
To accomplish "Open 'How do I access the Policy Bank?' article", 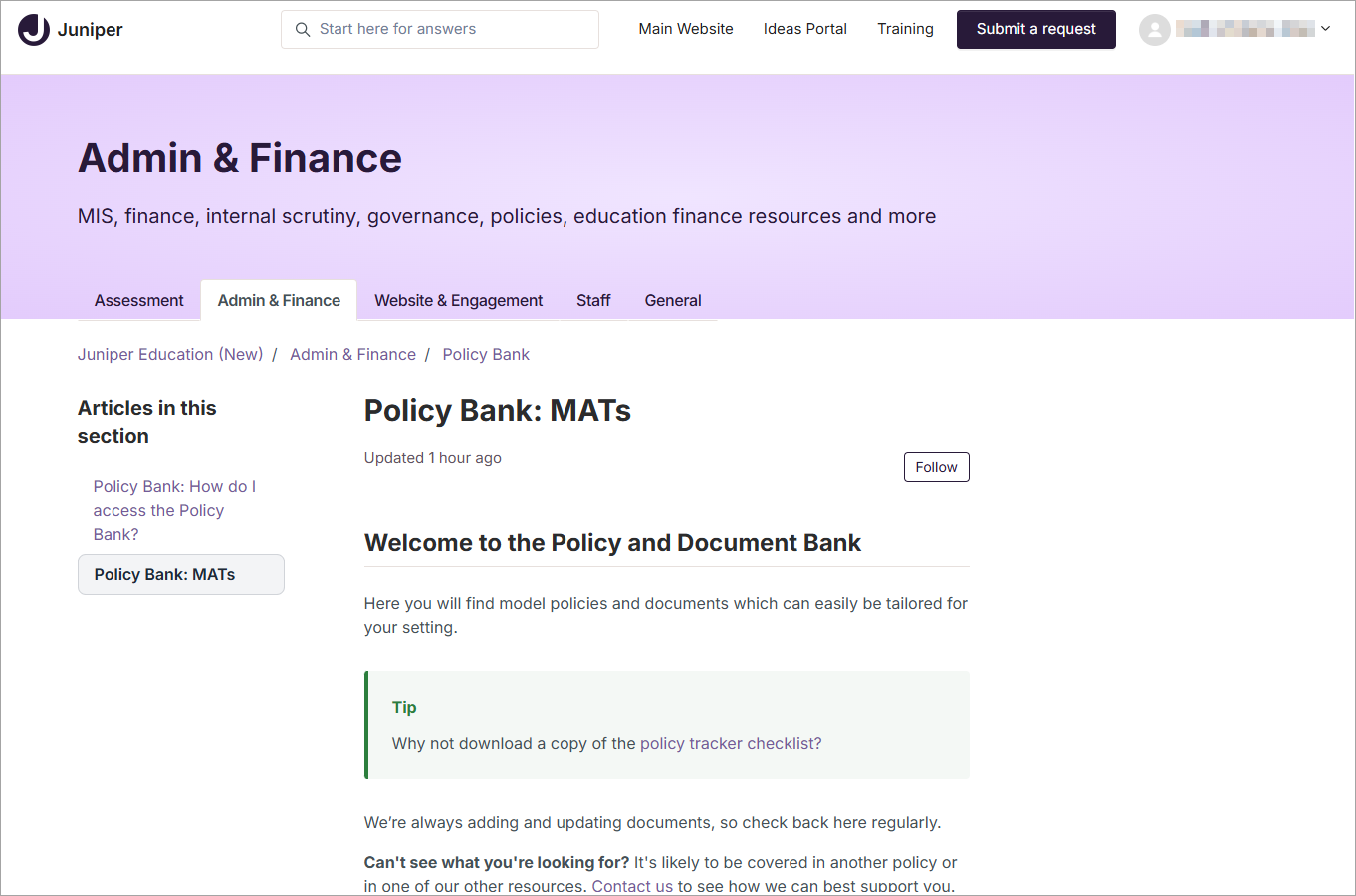I will [175, 510].
